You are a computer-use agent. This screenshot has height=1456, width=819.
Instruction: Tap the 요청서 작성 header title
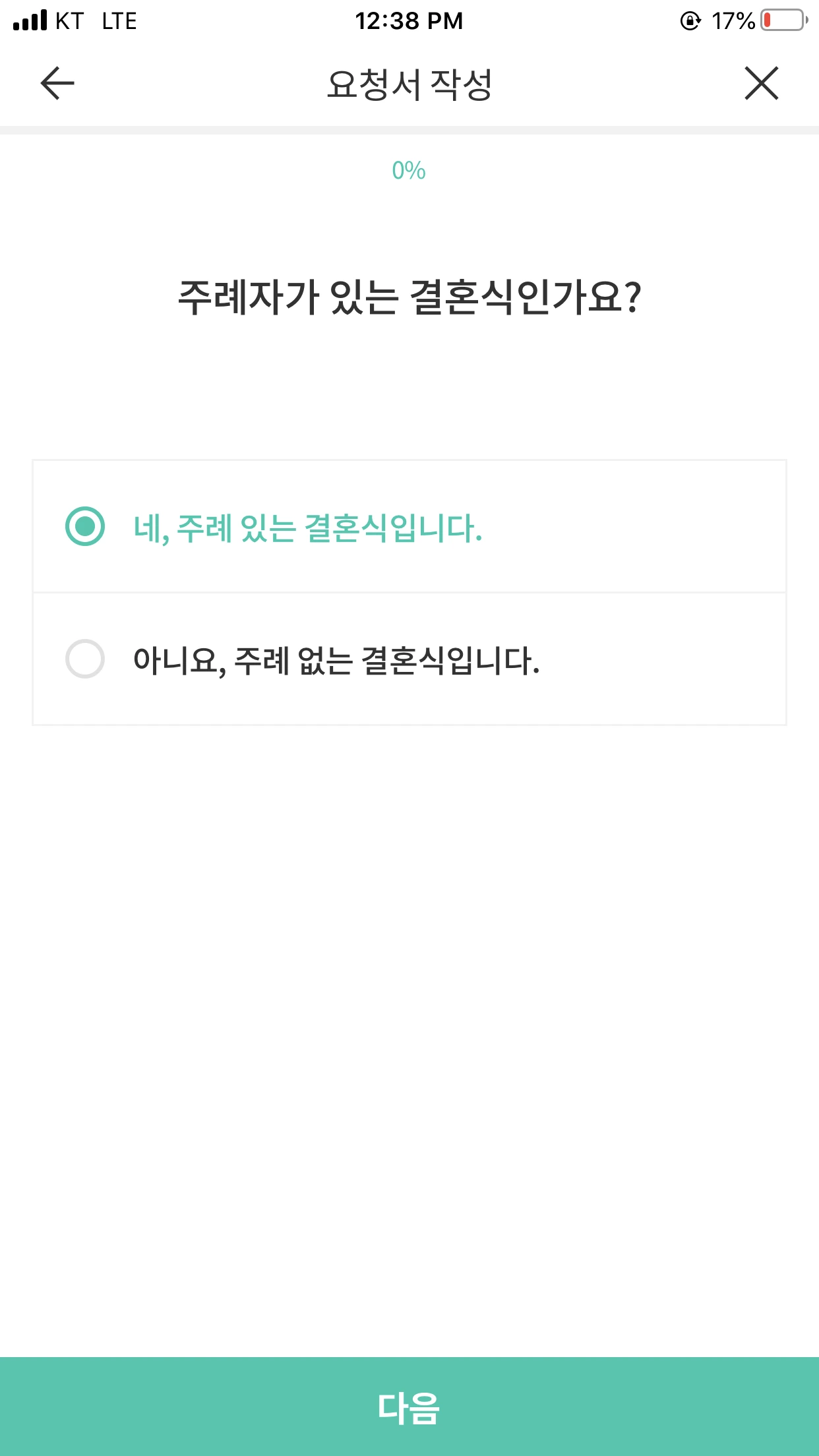(x=409, y=84)
